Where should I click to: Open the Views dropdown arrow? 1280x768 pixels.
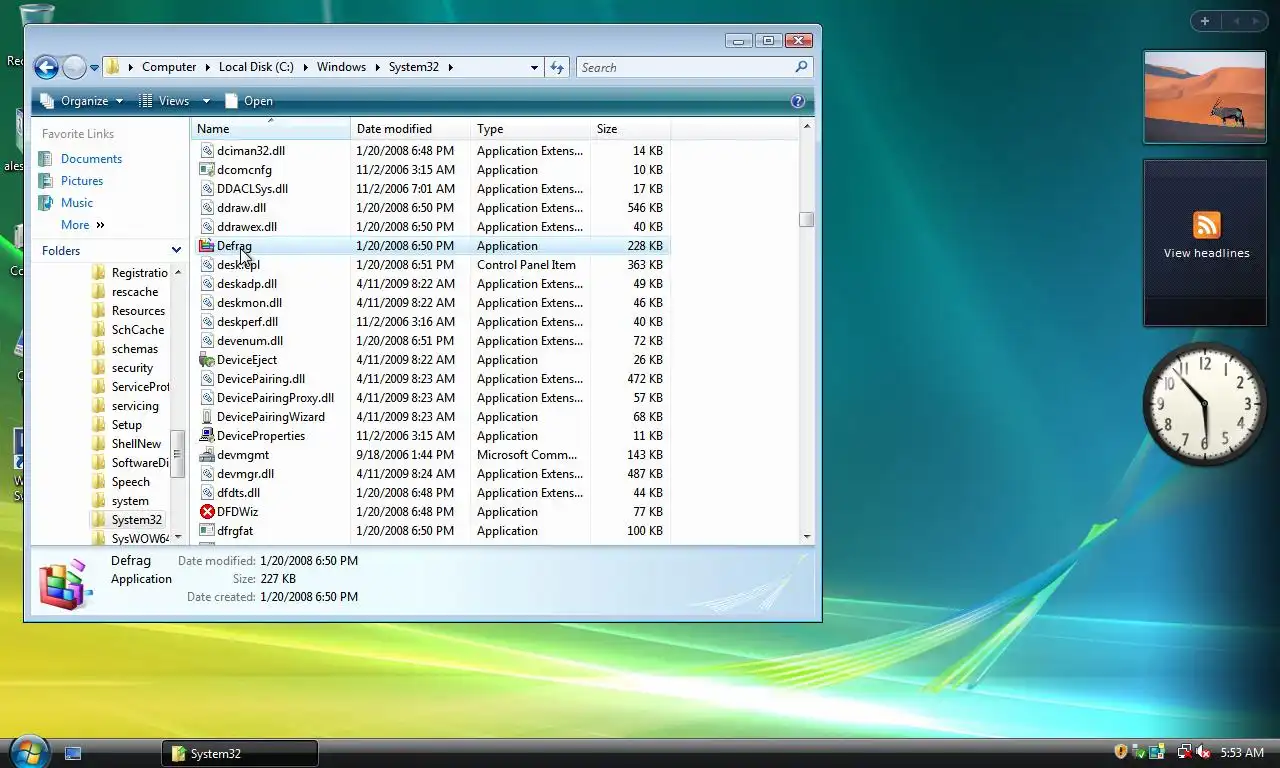pyautogui.click(x=206, y=101)
